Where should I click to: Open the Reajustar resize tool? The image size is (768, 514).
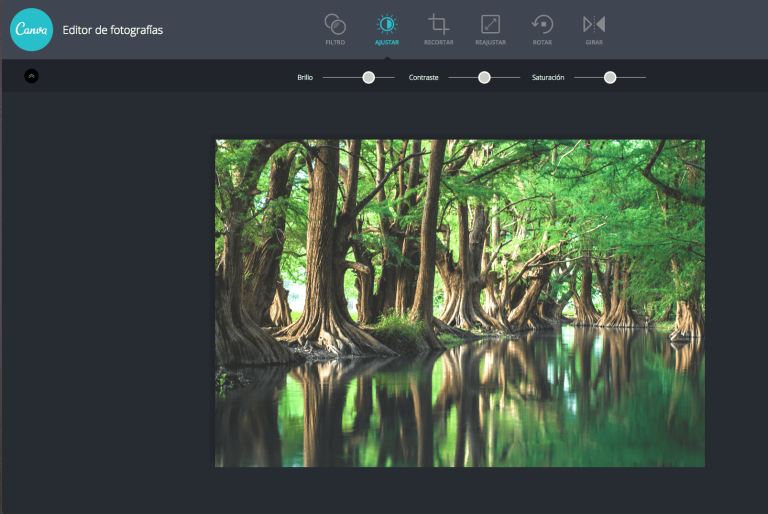coord(490,28)
